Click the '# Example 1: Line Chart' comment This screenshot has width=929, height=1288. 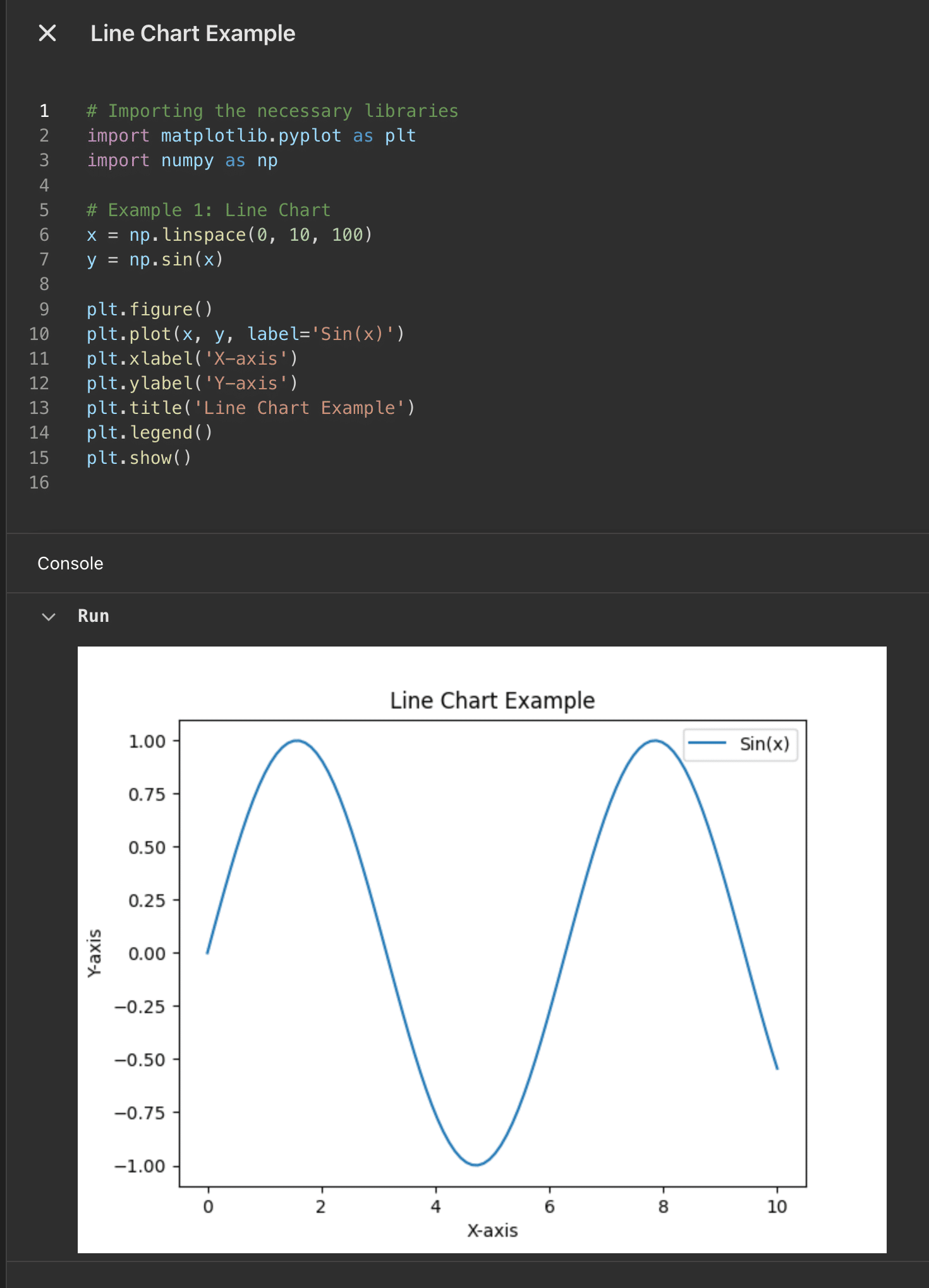(209, 210)
